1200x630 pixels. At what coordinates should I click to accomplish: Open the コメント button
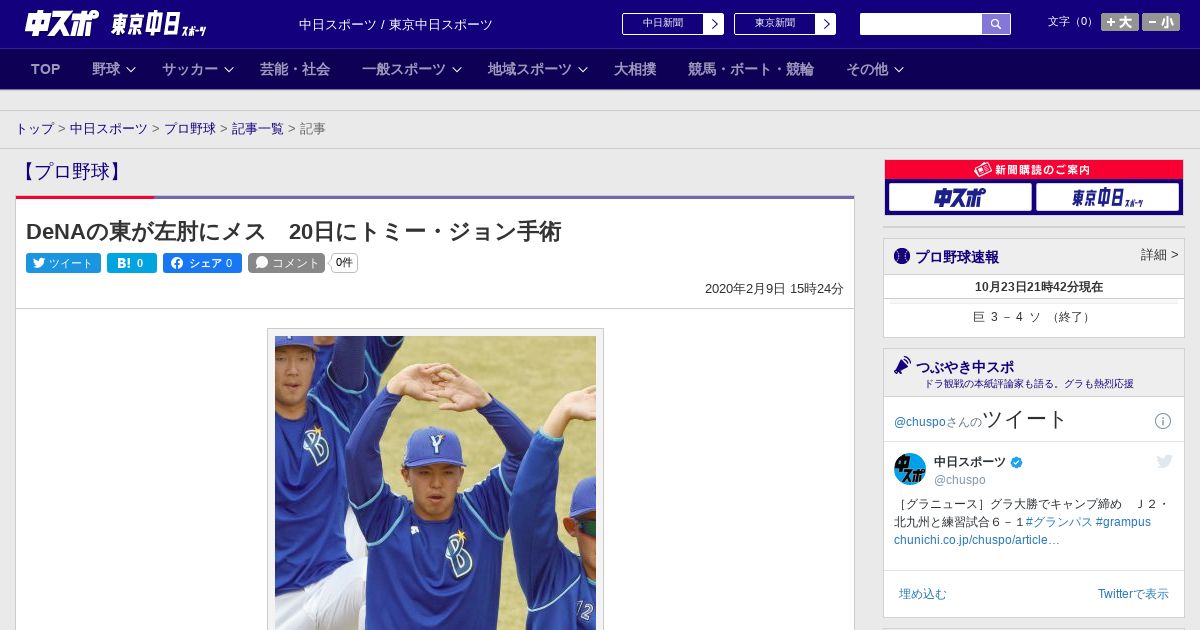(x=286, y=263)
